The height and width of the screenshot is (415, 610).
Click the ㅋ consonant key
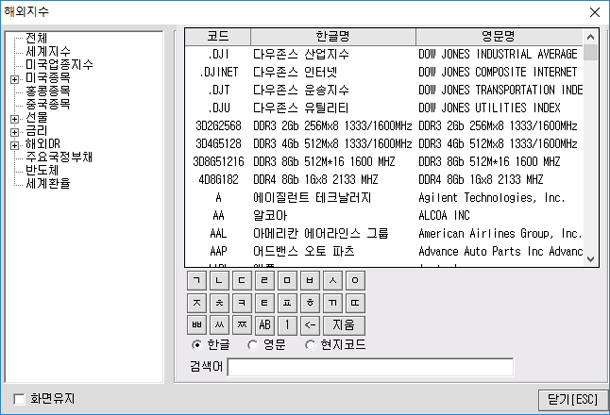(x=242, y=303)
